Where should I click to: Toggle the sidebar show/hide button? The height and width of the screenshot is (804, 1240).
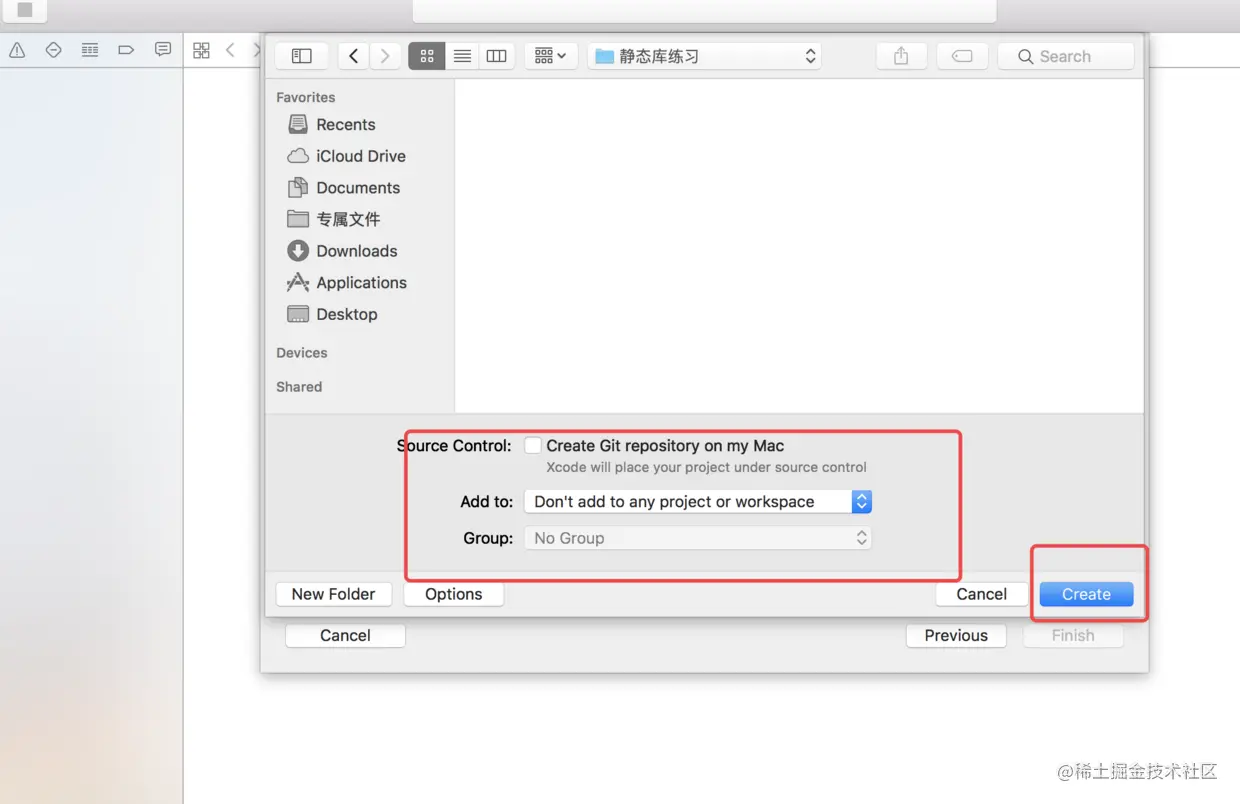coord(301,56)
